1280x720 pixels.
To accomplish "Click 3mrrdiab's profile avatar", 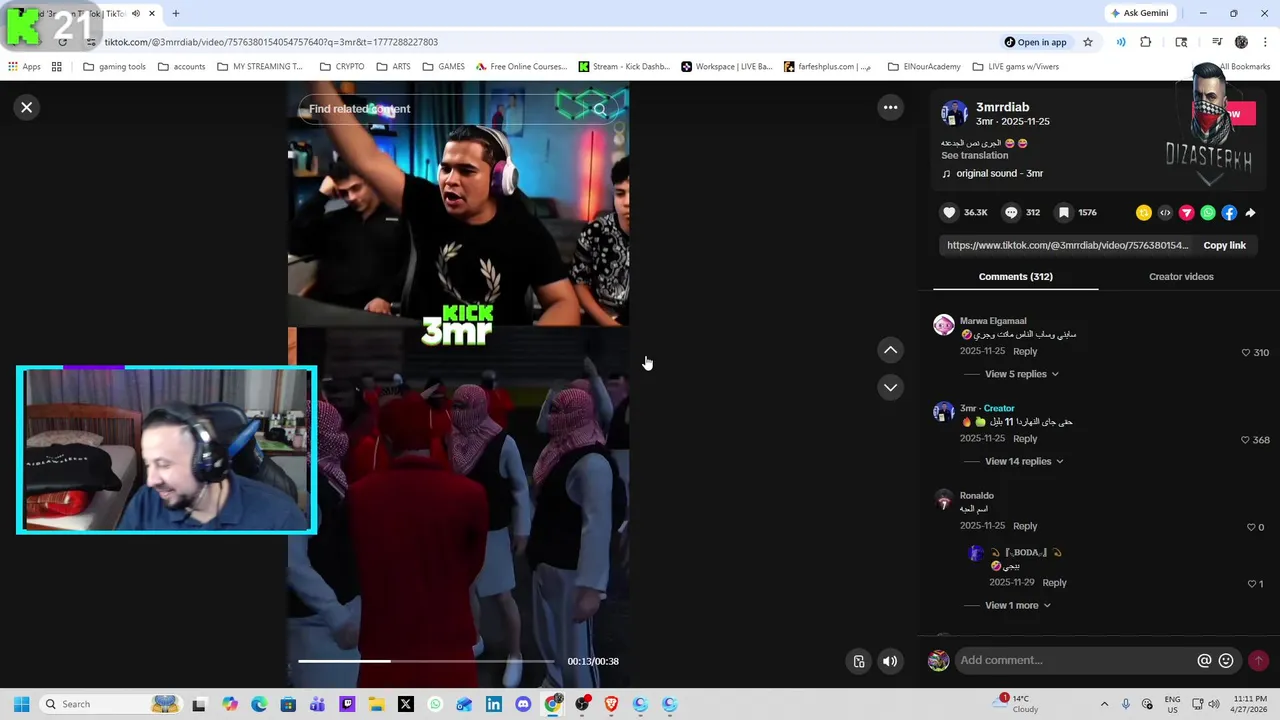I will pos(954,113).
